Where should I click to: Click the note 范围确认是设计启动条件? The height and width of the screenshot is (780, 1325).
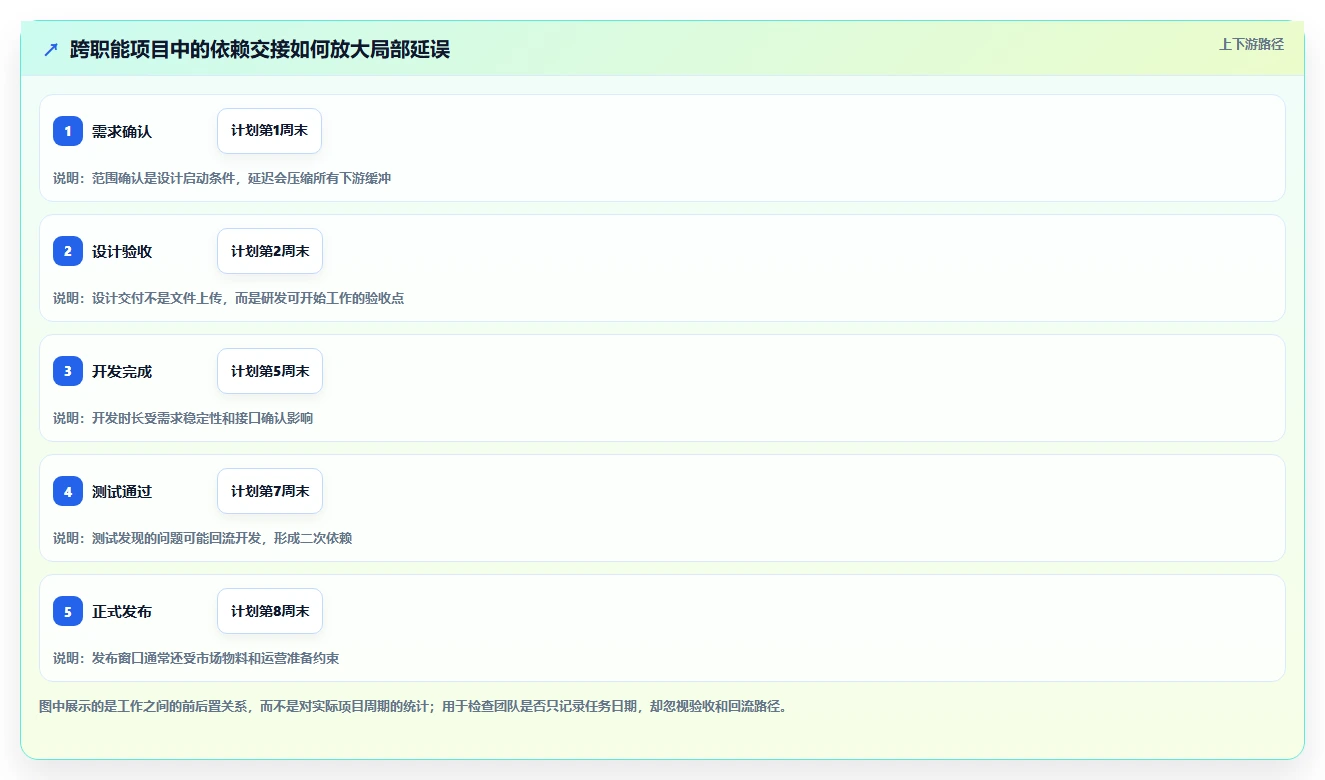(163, 178)
